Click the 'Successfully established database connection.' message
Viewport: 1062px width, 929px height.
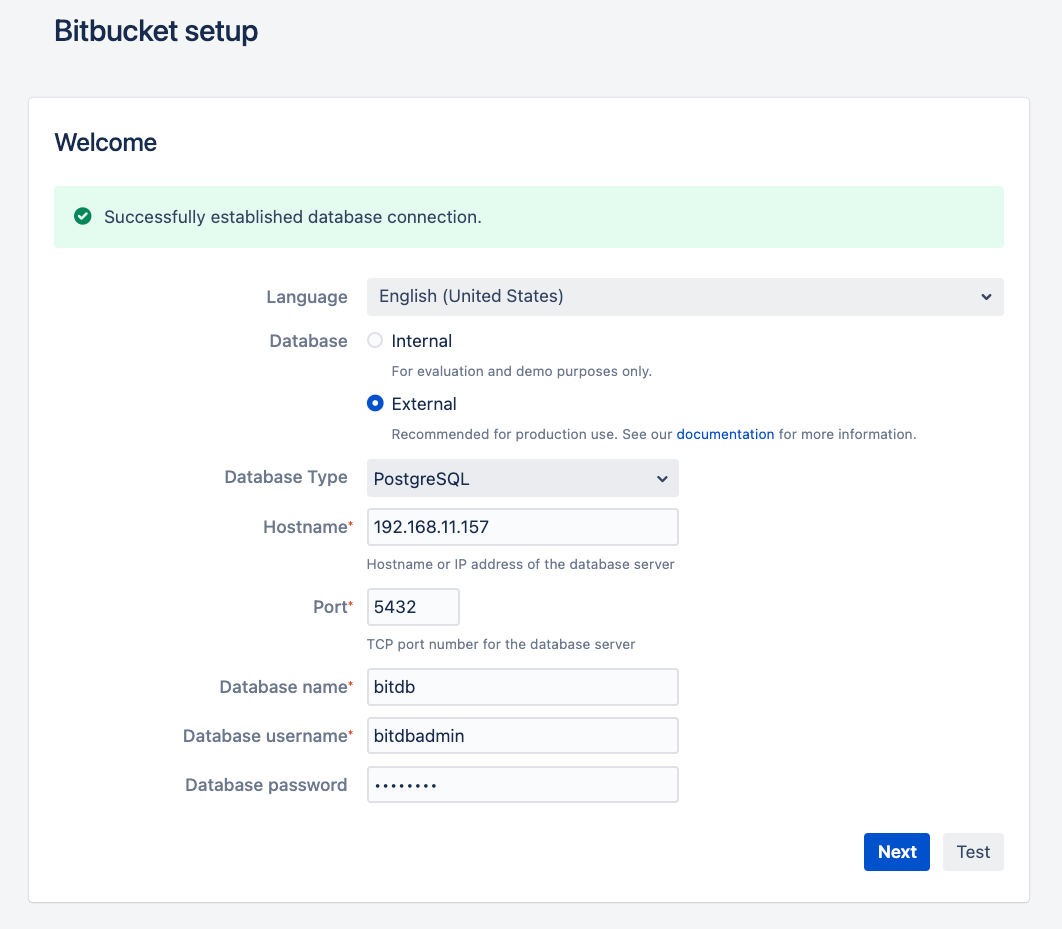click(x=293, y=217)
